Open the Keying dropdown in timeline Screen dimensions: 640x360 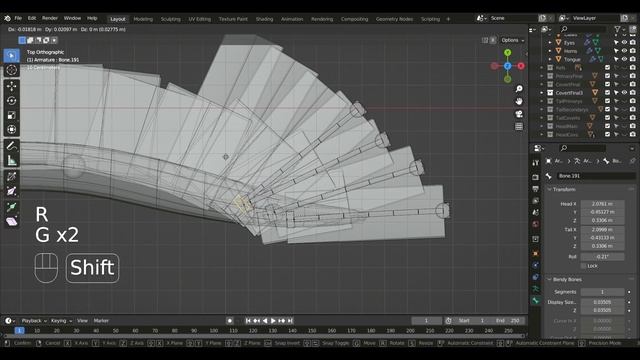61,321
